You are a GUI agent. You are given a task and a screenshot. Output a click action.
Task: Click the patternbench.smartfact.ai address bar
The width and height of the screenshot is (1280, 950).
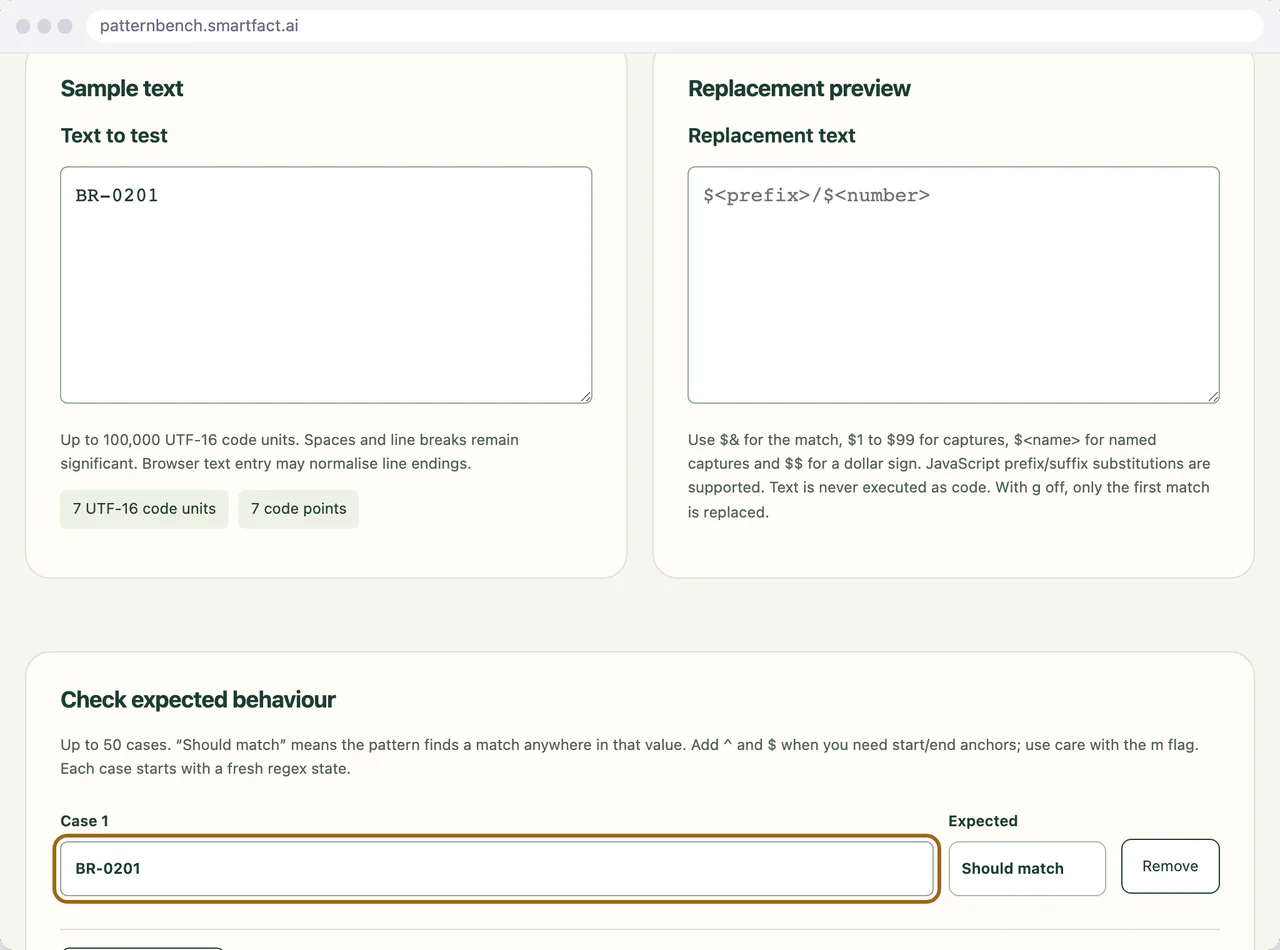tap(675, 26)
